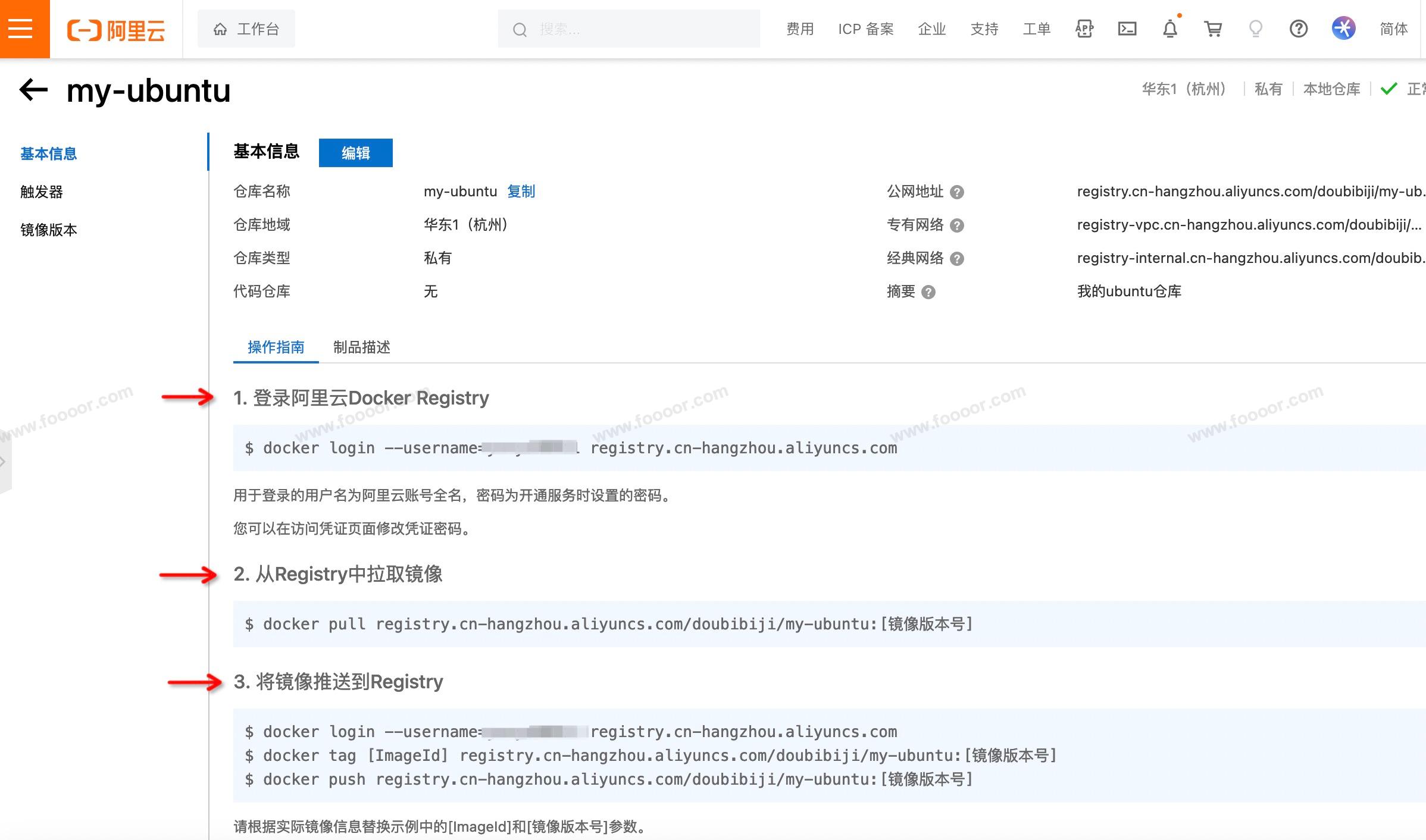The image size is (1426, 840).
Task: Click the blue 编辑 button
Action: point(355,153)
